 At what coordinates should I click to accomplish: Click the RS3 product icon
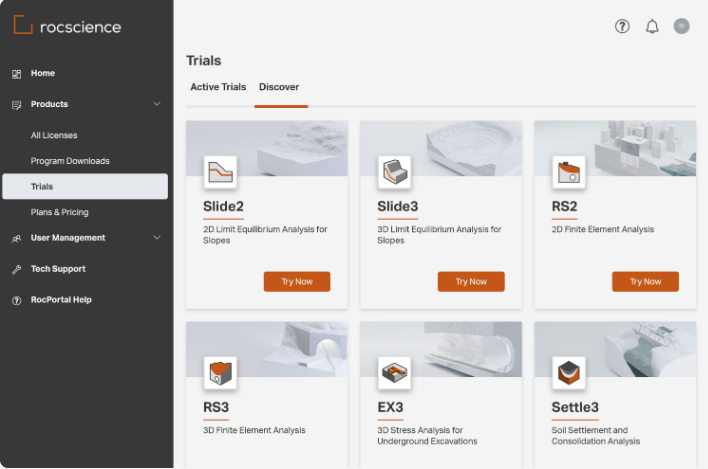220,373
